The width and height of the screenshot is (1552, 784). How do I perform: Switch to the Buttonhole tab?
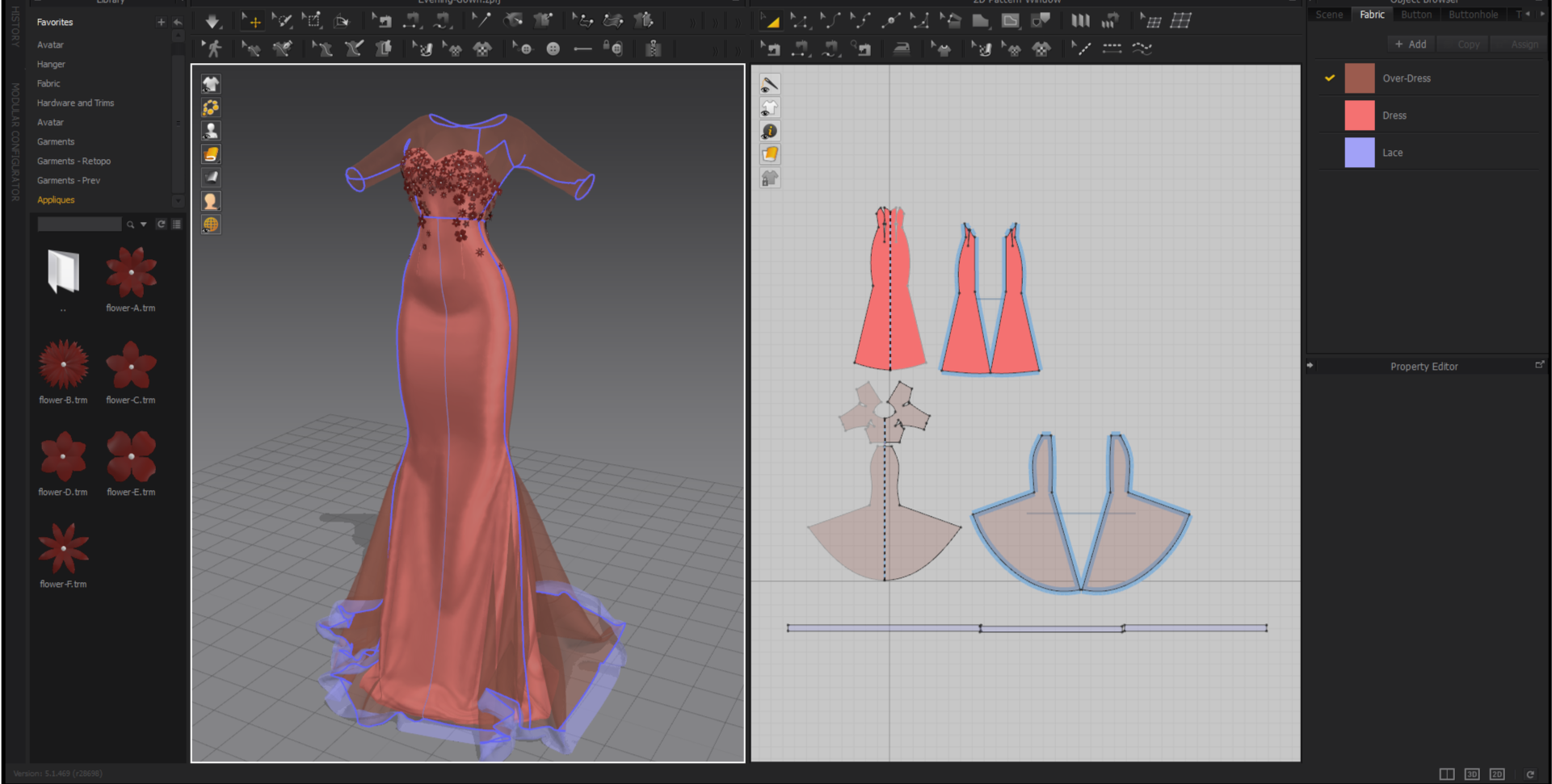point(1473,15)
